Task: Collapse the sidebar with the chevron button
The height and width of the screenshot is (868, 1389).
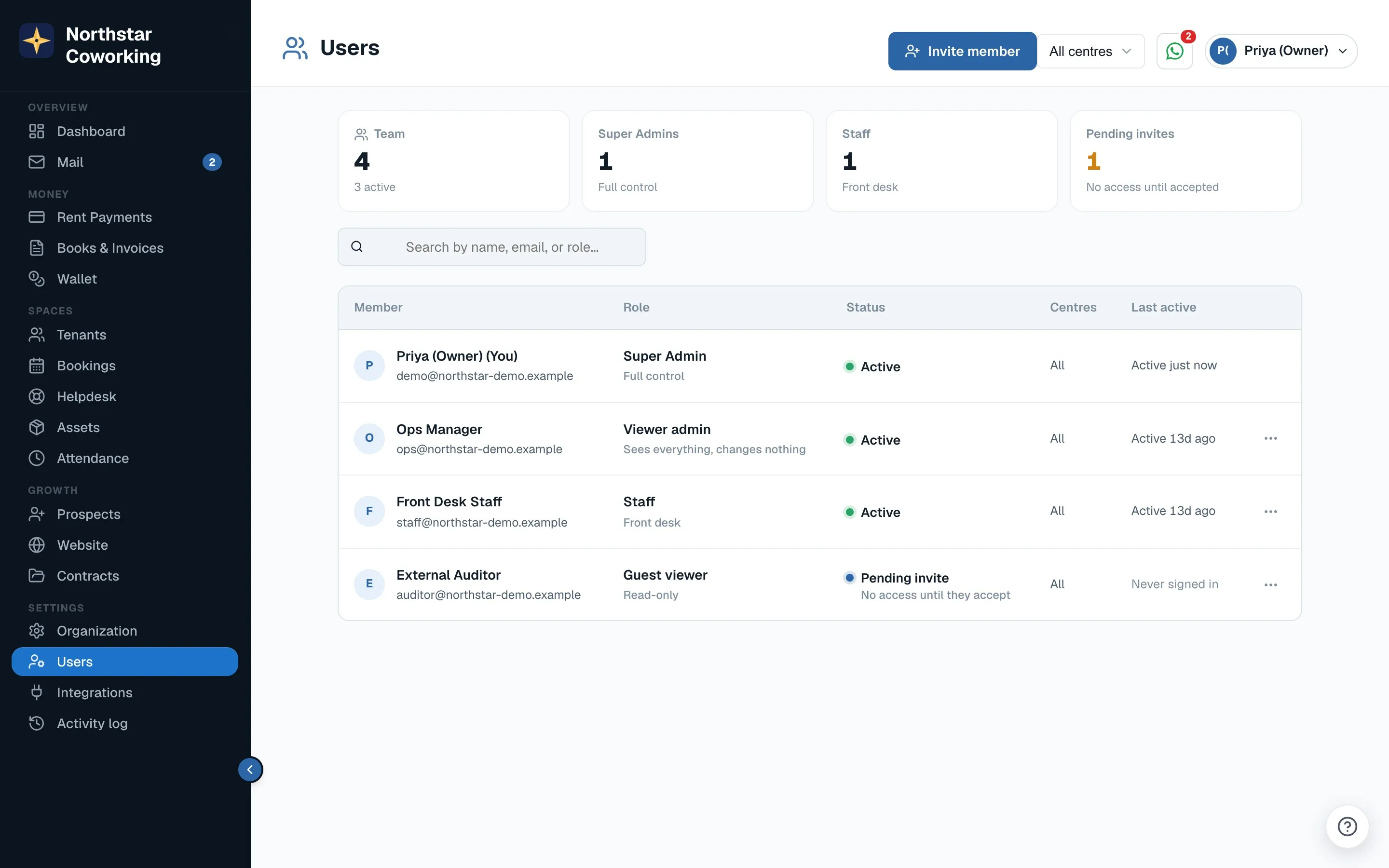Action: click(250, 769)
